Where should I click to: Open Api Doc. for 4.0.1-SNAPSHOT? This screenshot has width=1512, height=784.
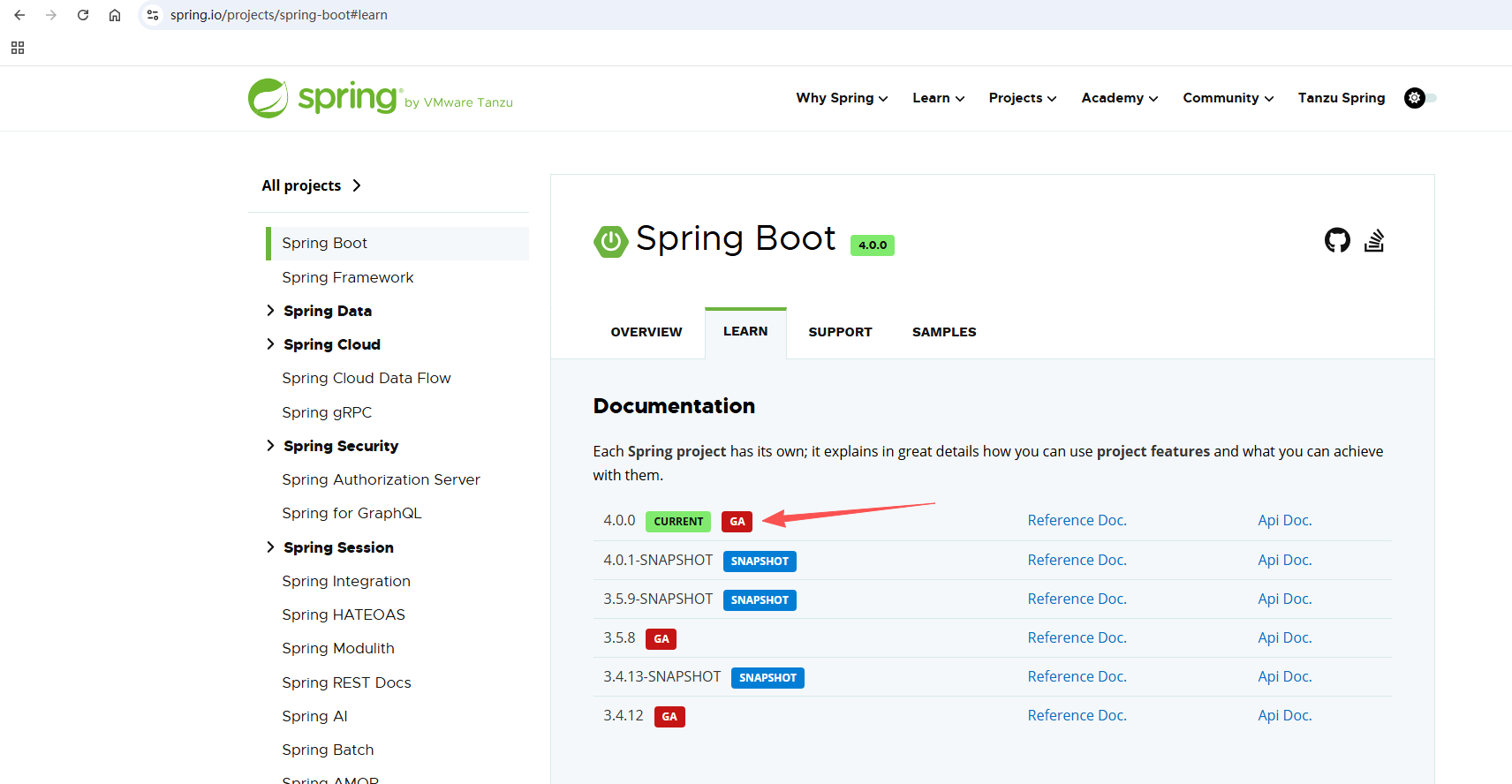[x=1284, y=560]
